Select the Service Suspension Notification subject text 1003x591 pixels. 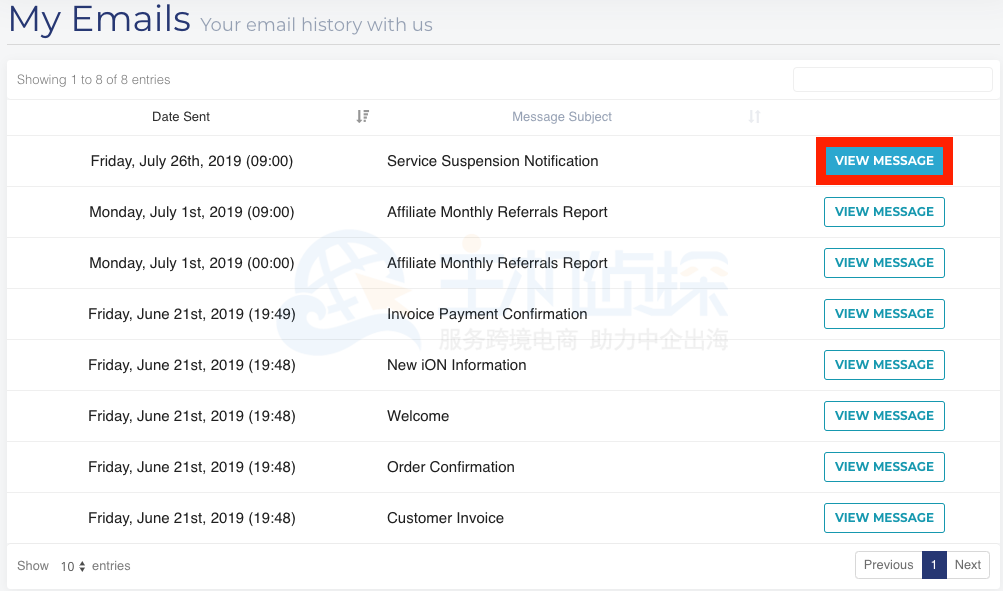point(492,161)
